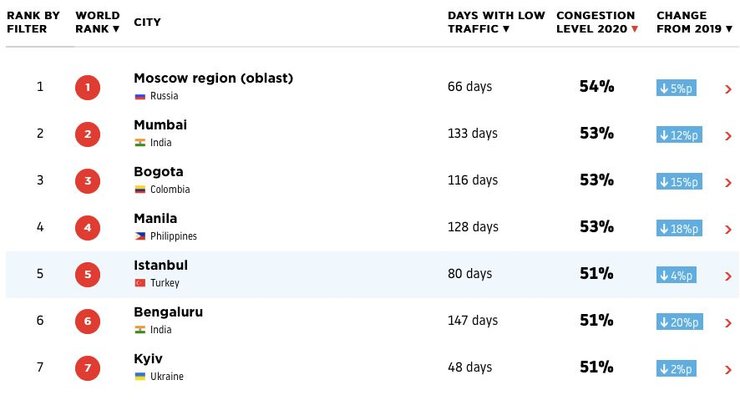Expand the Mumbai row chevron
The image size is (740, 400).
click(x=728, y=135)
